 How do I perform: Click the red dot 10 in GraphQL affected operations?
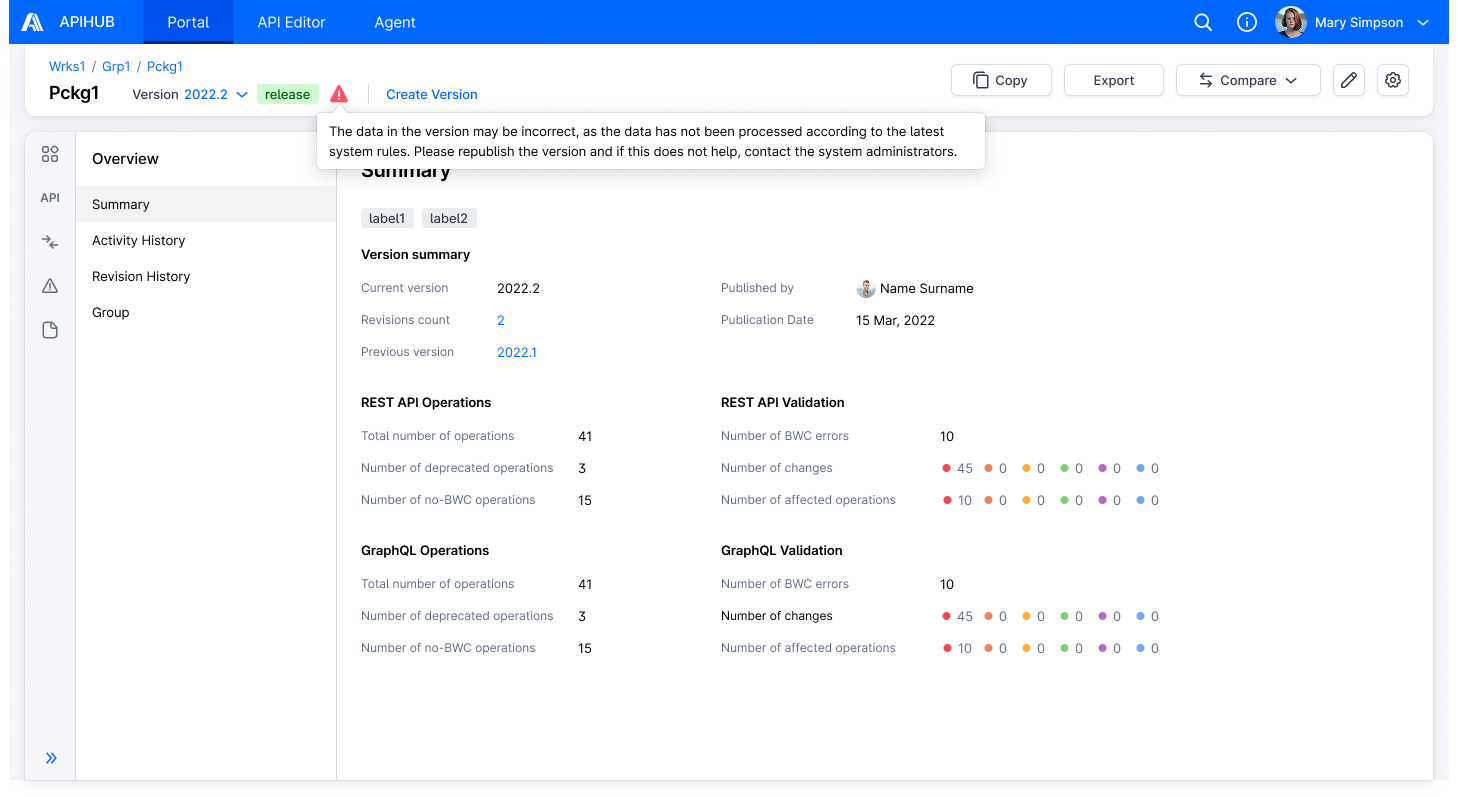pos(946,648)
